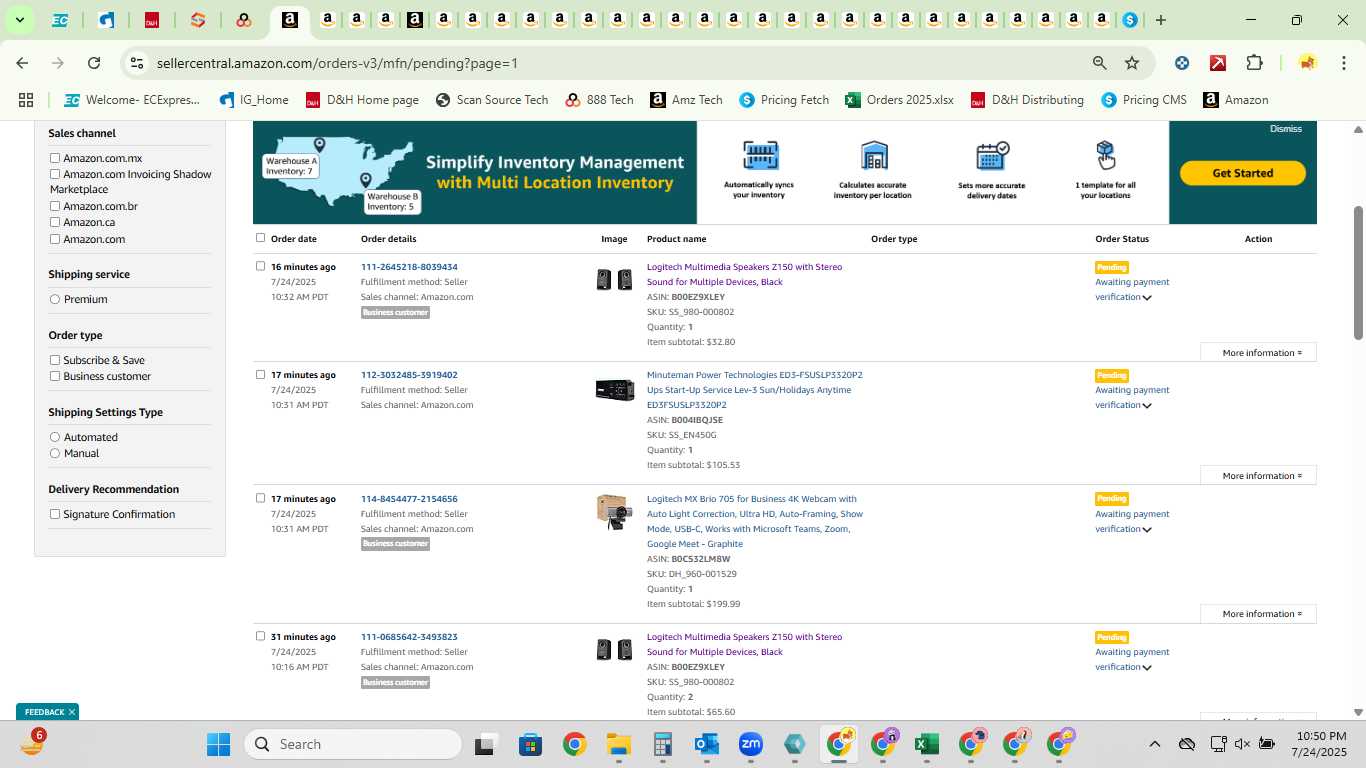This screenshot has width=1366, height=768.
Task: Select Automated shipping settings type
Action: 55,437
